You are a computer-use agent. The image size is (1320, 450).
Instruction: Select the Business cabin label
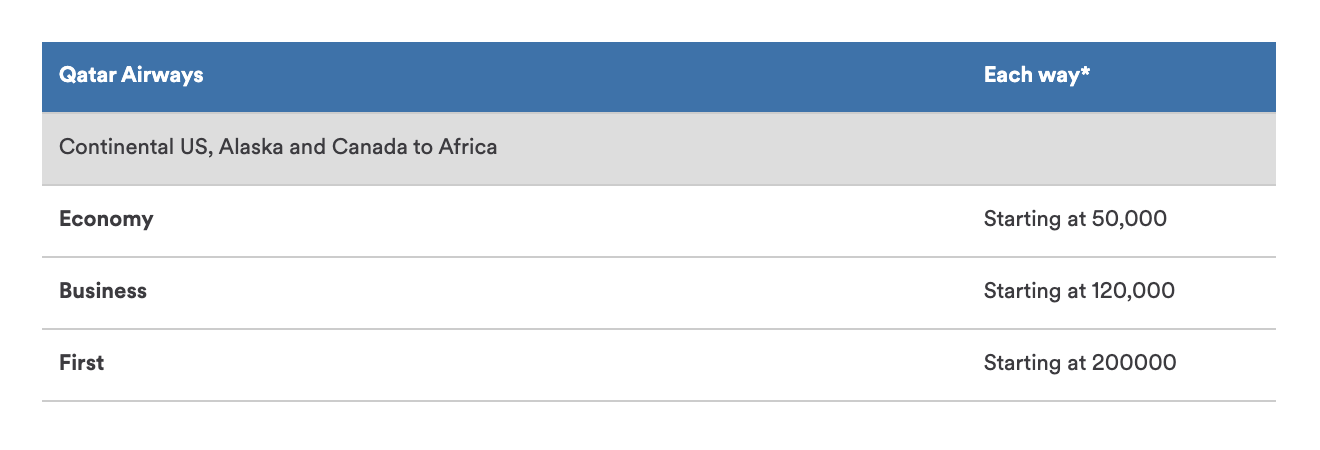point(103,291)
